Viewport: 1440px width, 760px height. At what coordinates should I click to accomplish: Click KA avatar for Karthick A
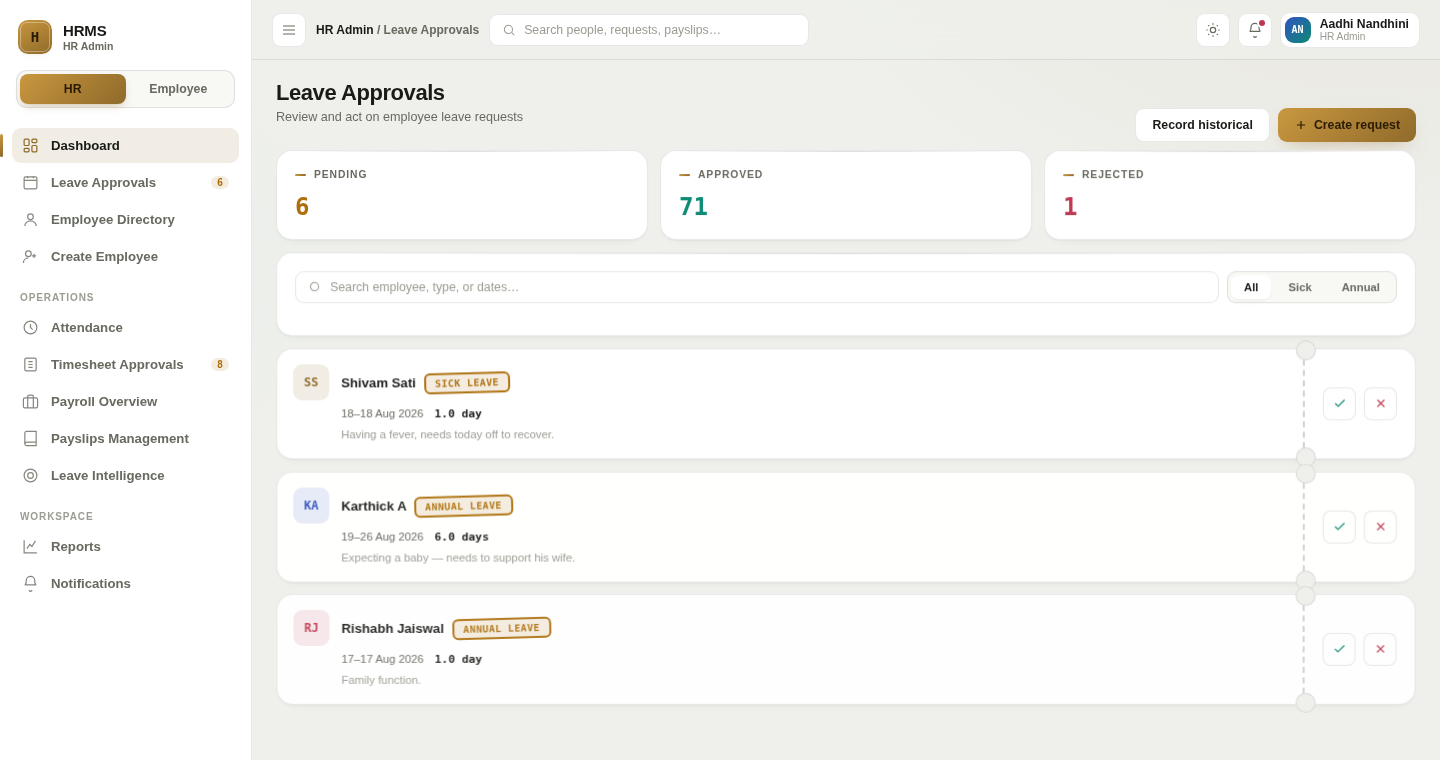[x=311, y=506]
